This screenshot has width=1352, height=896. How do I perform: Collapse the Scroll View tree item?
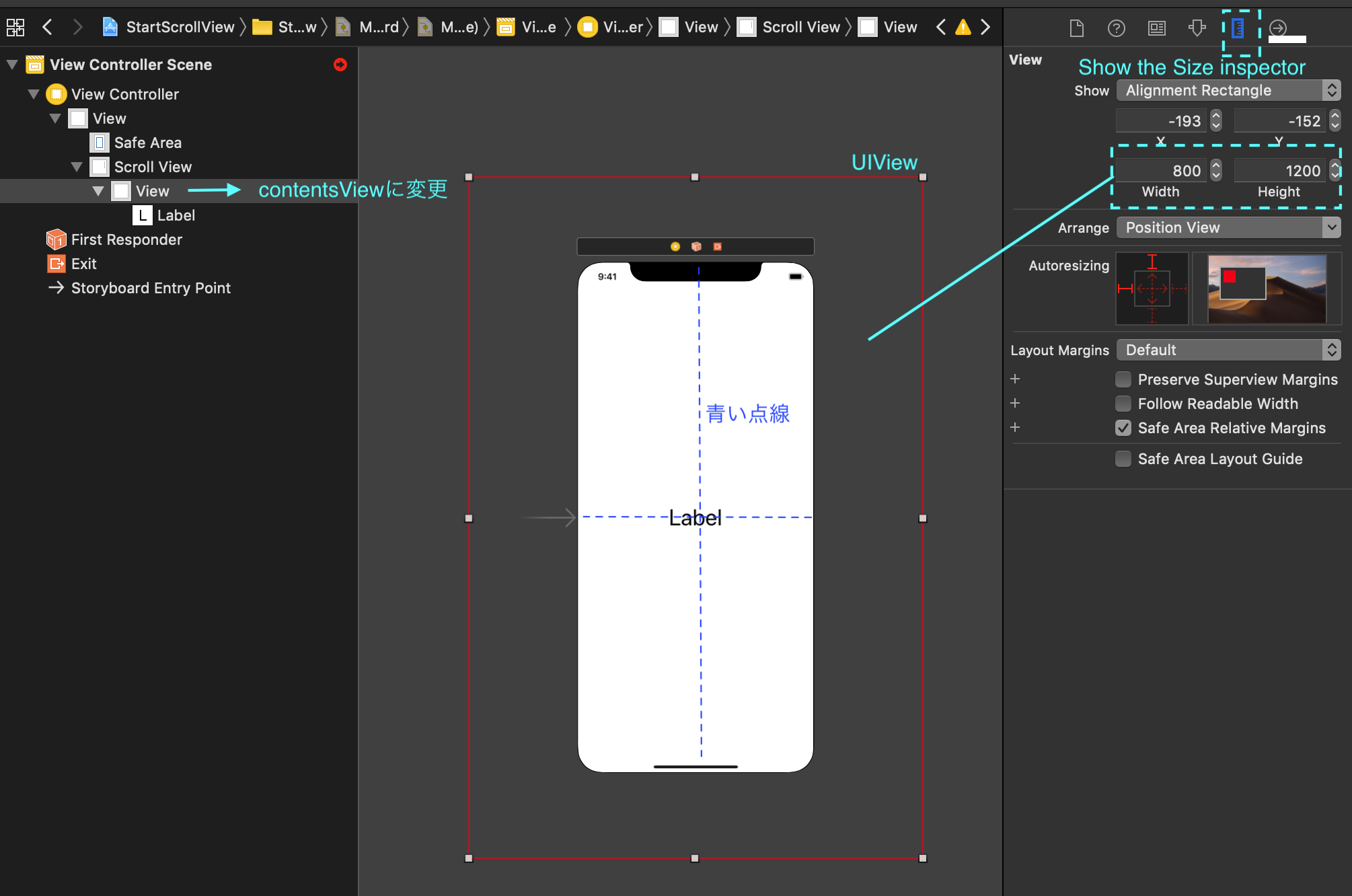[76, 166]
